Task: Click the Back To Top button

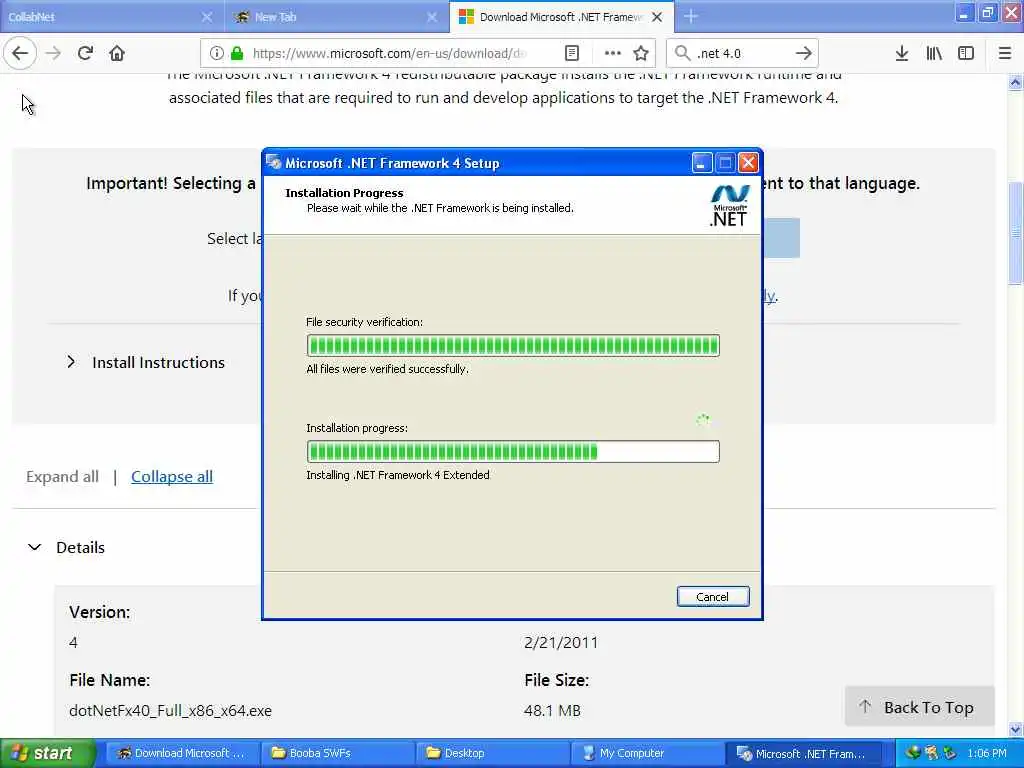Action: (x=919, y=707)
